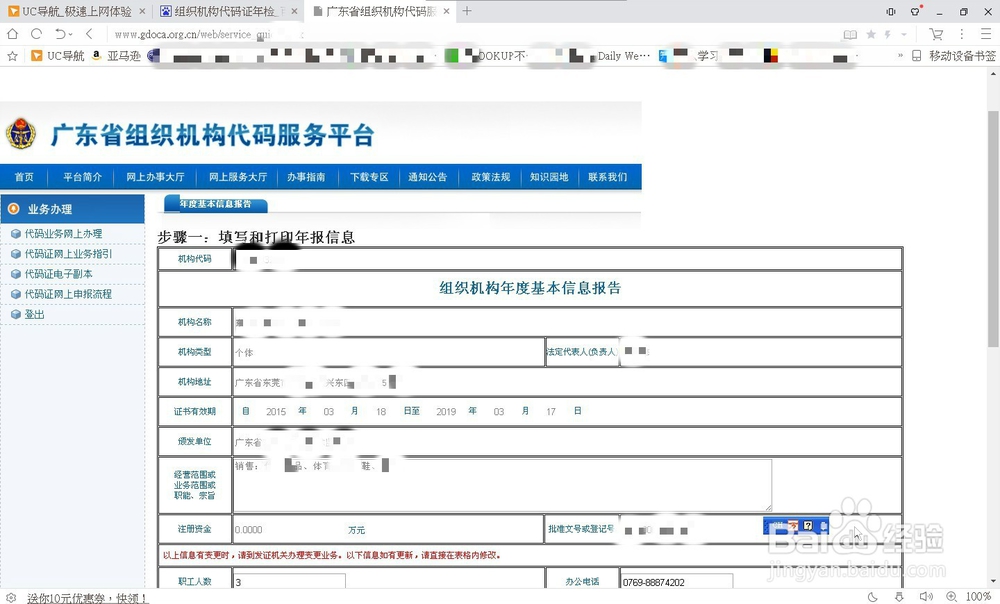Click into 经营范围 text area
The image size is (1000, 604).
503,485
